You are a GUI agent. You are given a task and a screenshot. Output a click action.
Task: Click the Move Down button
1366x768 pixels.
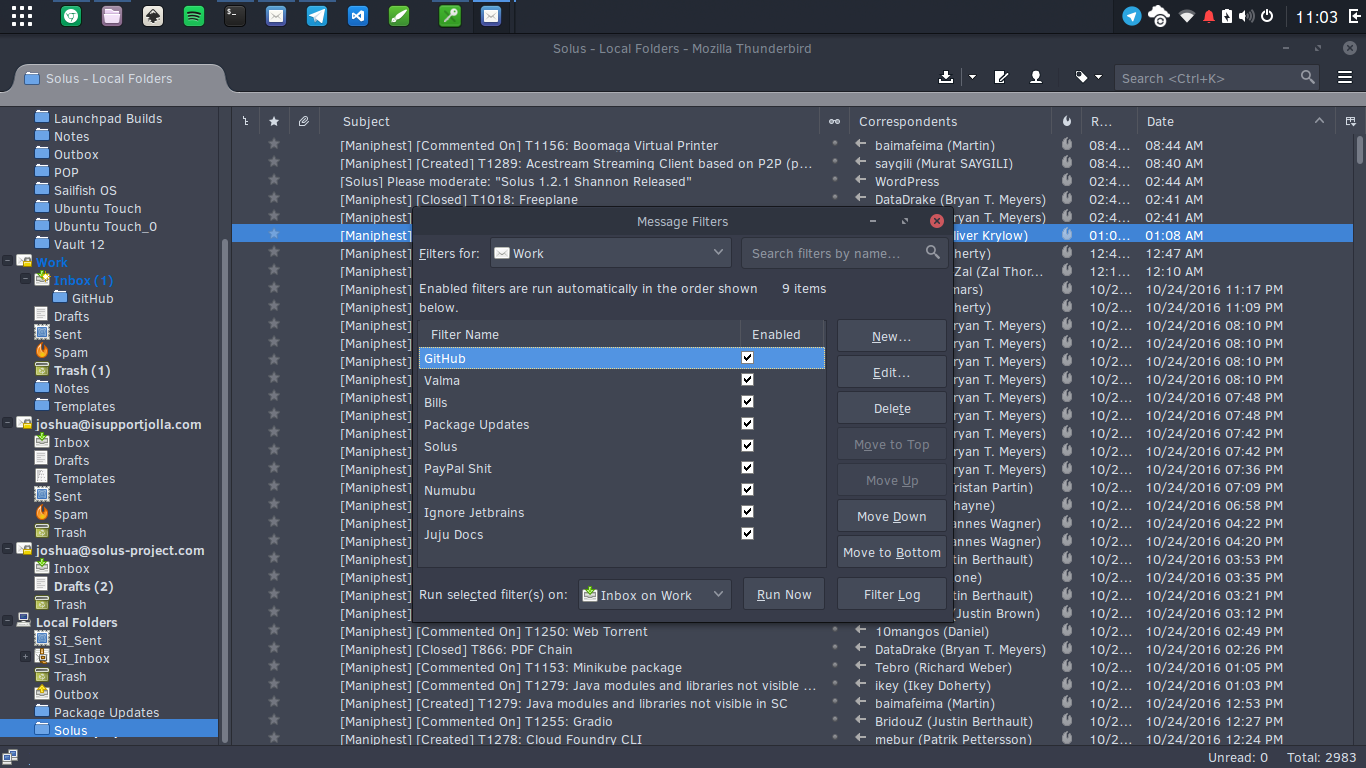(x=891, y=516)
